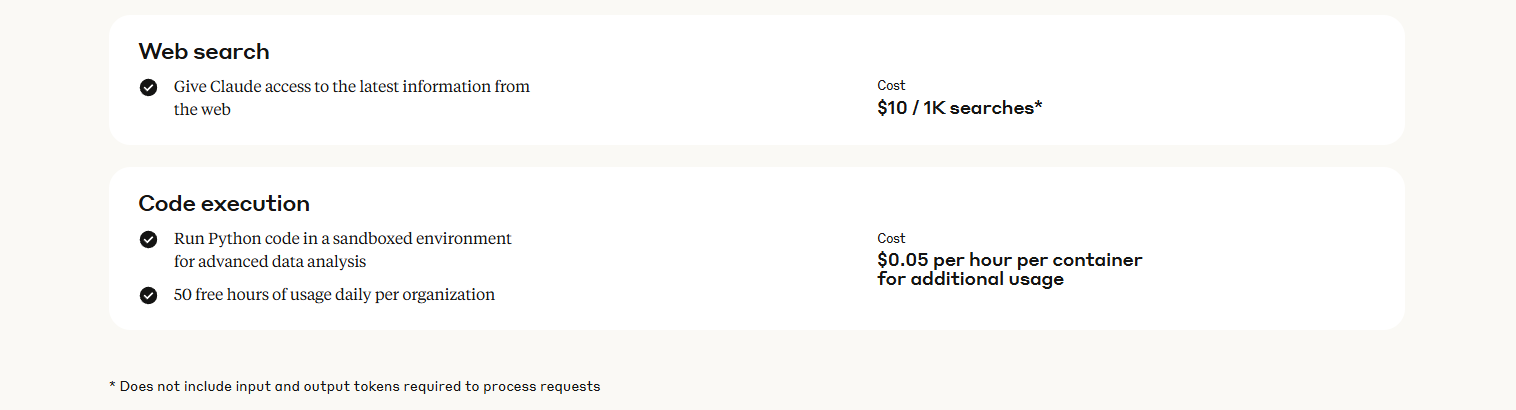The width and height of the screenshot is (1516, 410).
Task: Click "Run Python code in a sandboxed environment" text
Action: [x=343, y=238]
